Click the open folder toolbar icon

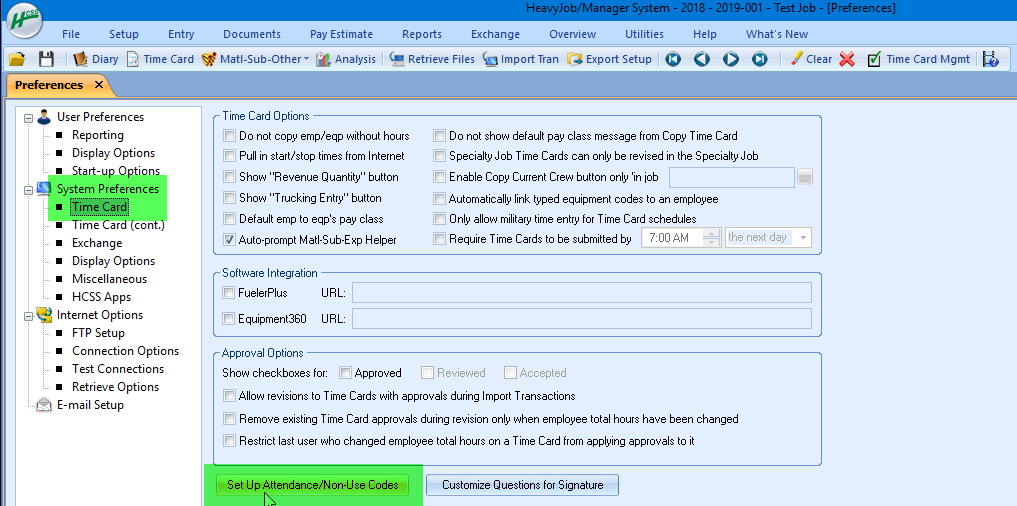coord(17,59)
